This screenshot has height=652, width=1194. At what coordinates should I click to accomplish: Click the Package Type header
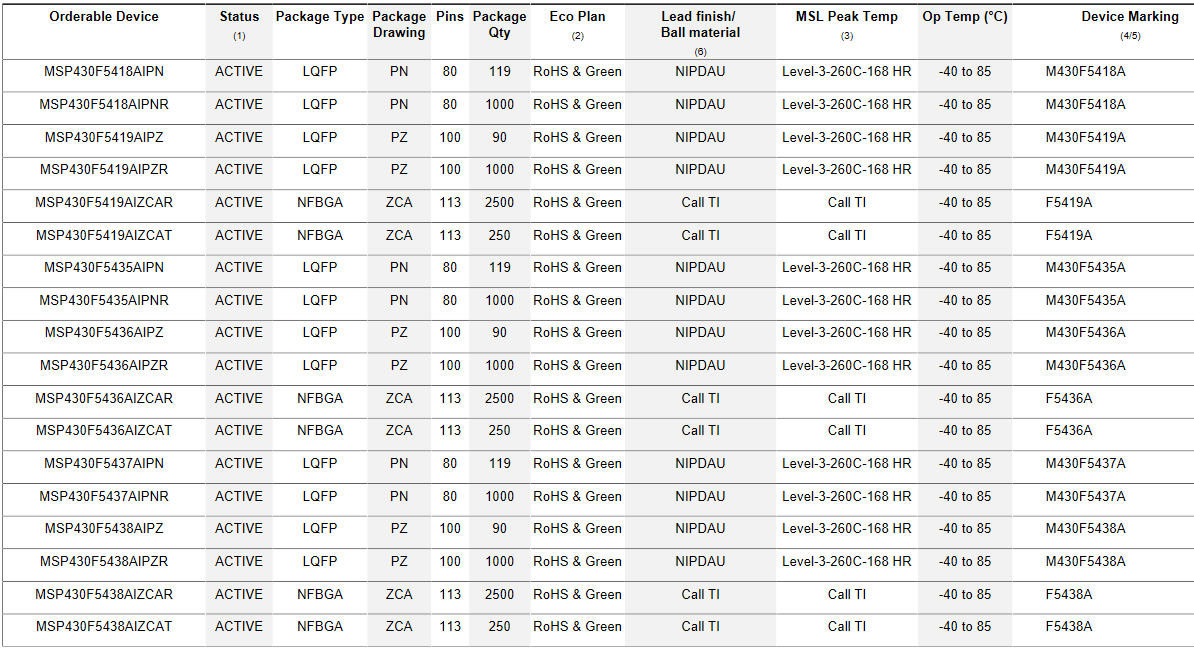click(320, 17)
